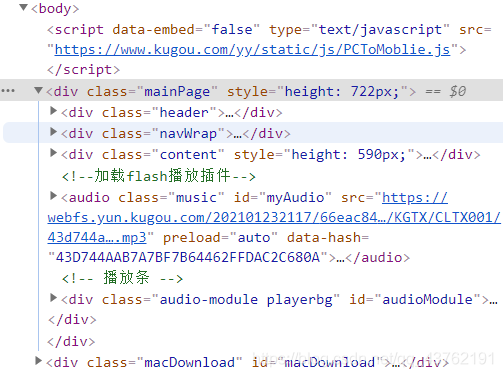Open the webfs.yun.kugou.com mp3 link
This screenshot has height=377, width=503.
point(274,218)
